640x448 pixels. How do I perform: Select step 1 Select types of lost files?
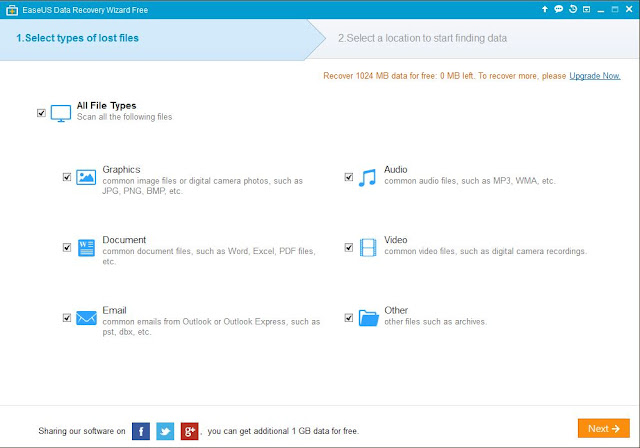pyautogui.click(x=78, y=38)
